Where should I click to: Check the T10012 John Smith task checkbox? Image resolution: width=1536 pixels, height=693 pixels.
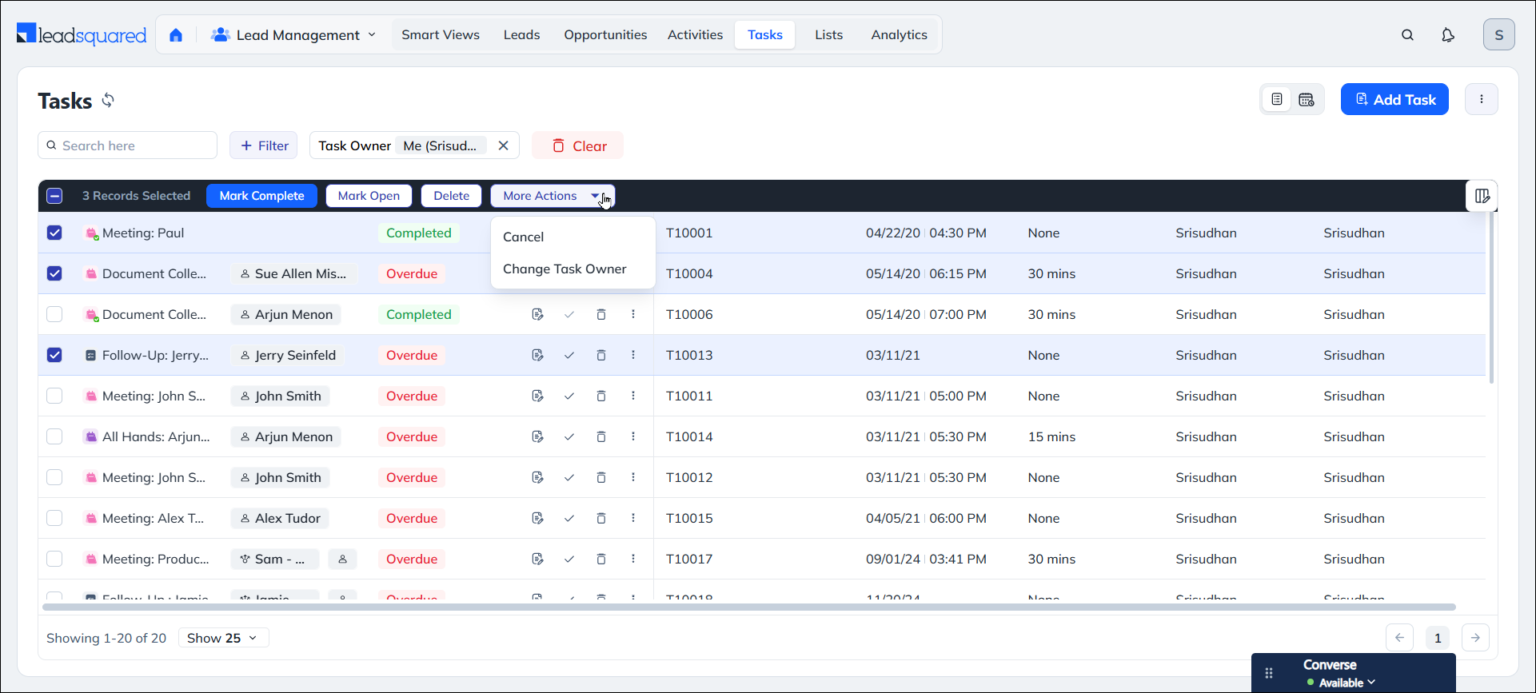54,478
